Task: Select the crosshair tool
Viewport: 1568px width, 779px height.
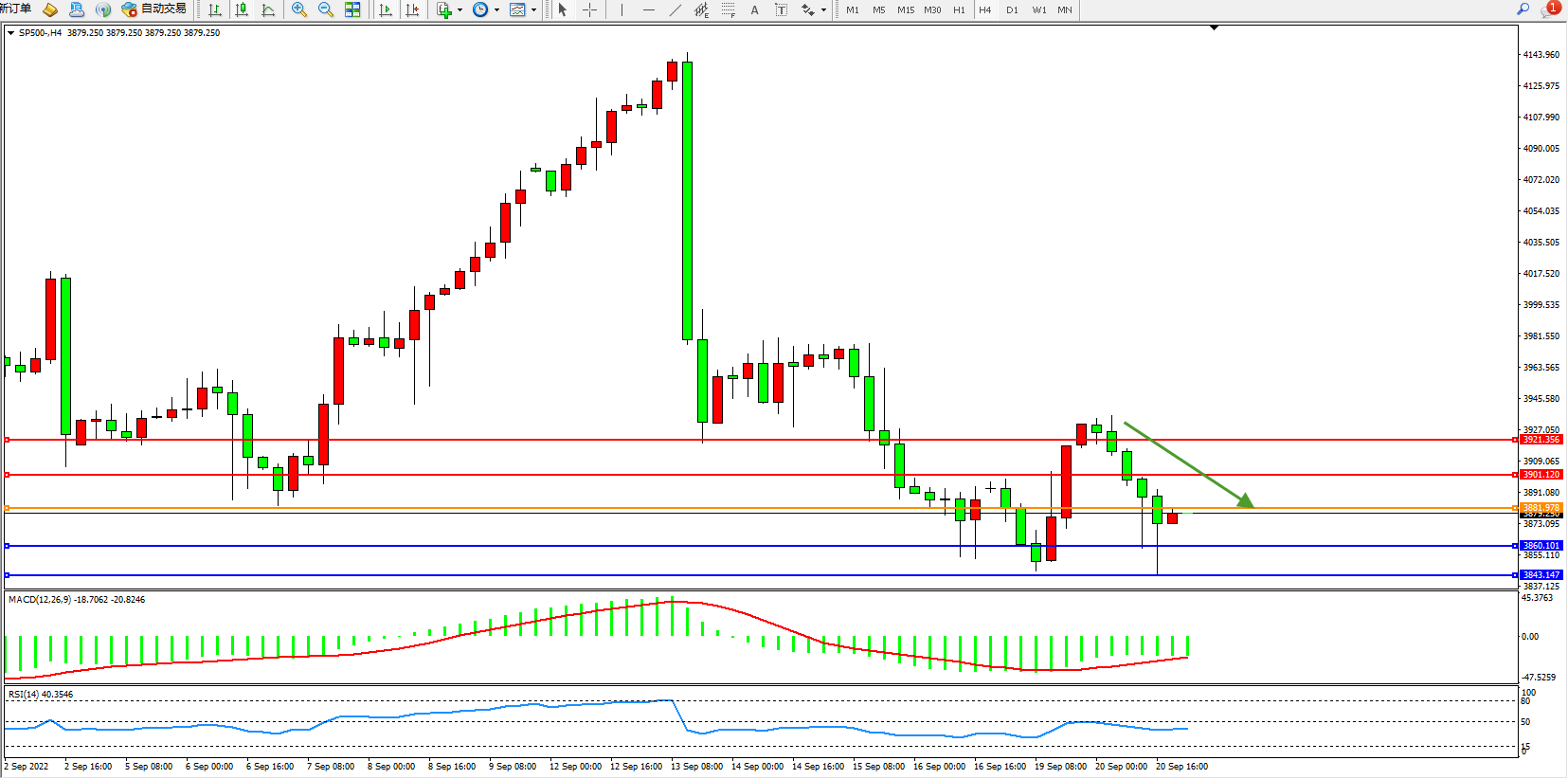Action: 589,9
